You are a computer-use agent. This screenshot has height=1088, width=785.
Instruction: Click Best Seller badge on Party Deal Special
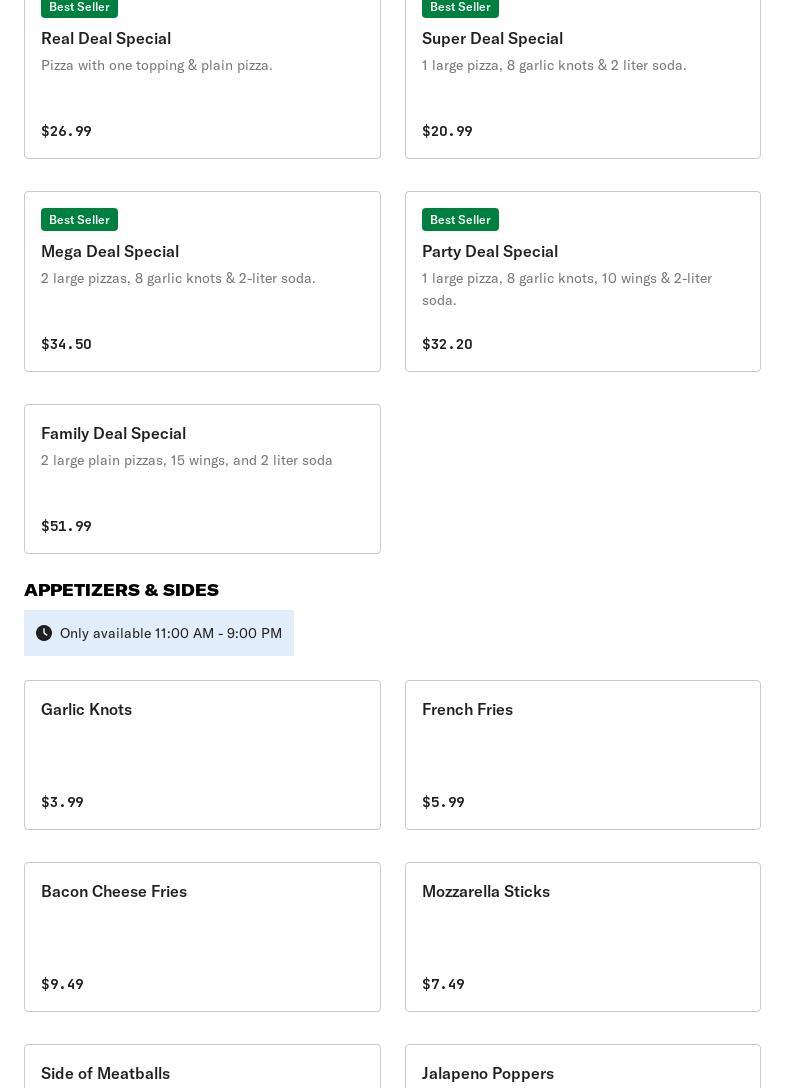460,219
